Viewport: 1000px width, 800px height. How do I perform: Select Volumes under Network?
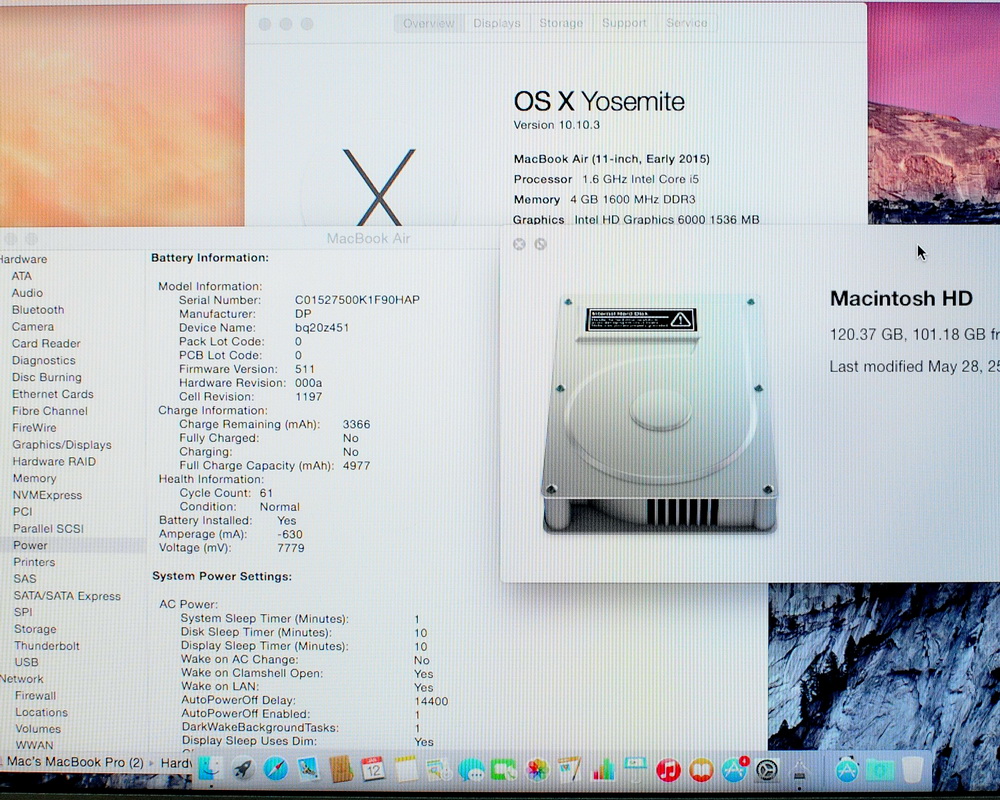(x=38, y=729)
